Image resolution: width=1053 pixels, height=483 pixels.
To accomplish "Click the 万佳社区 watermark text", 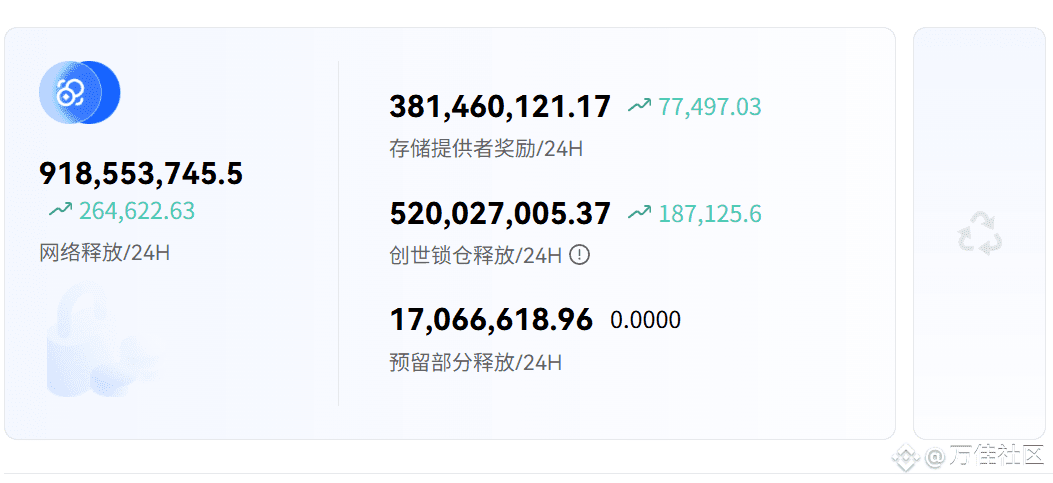I will pyautogui.click(x=996, y=457).
